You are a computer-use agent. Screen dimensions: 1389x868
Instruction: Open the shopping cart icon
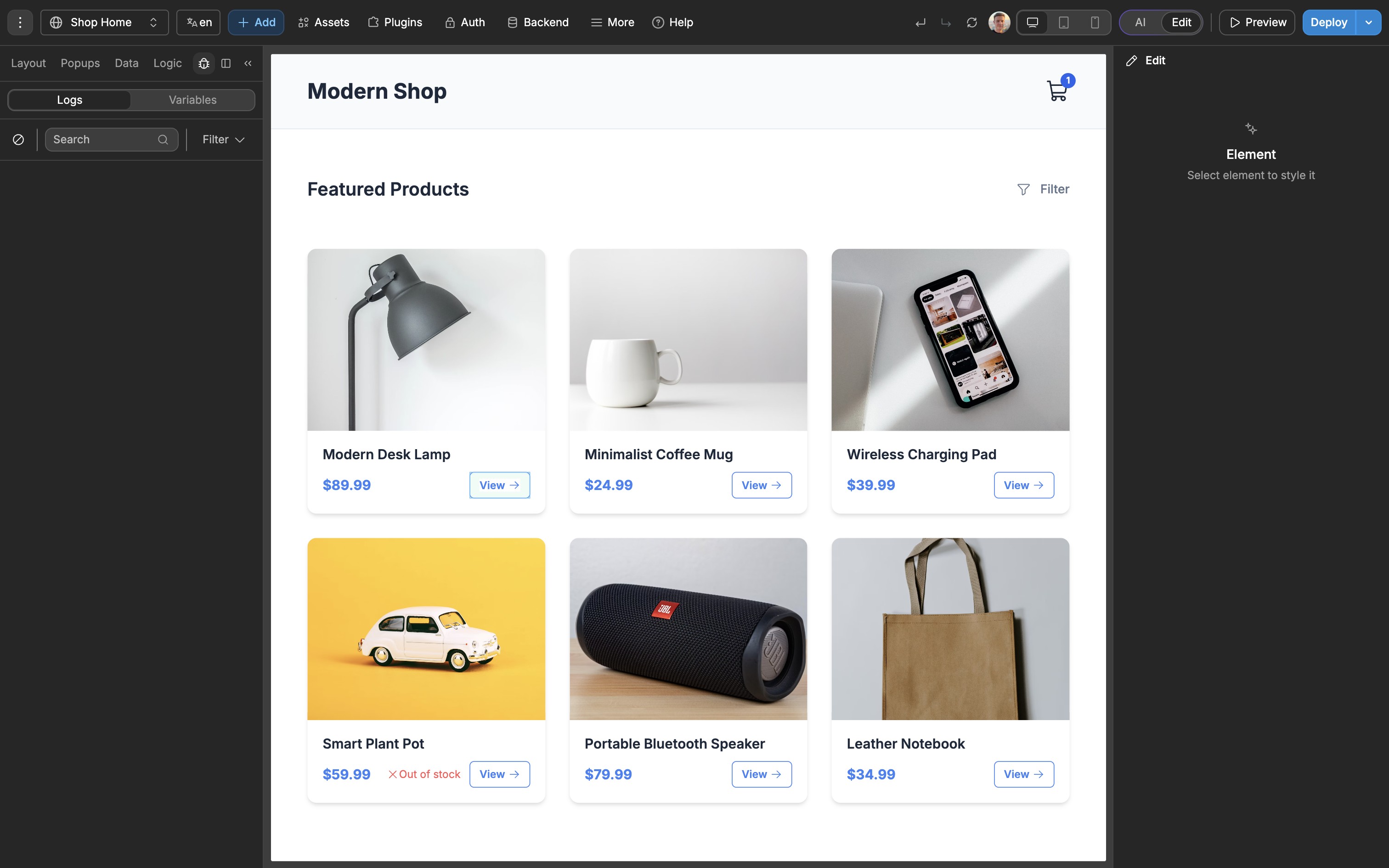pos(1057,91)
